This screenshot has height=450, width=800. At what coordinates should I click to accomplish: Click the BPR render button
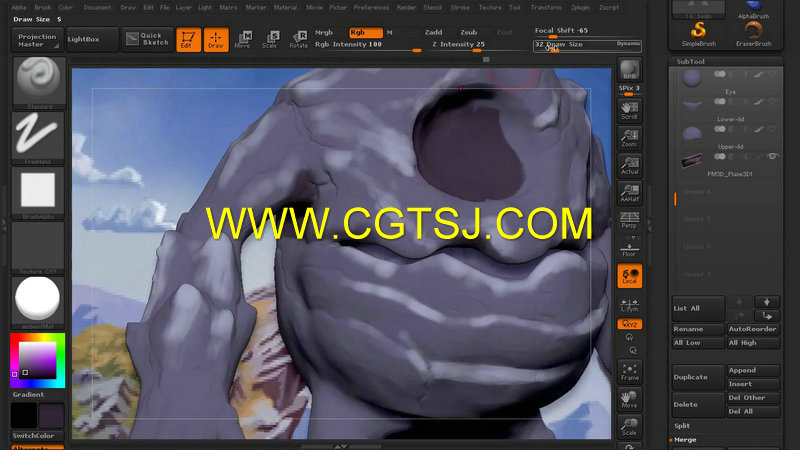point(630,70)
